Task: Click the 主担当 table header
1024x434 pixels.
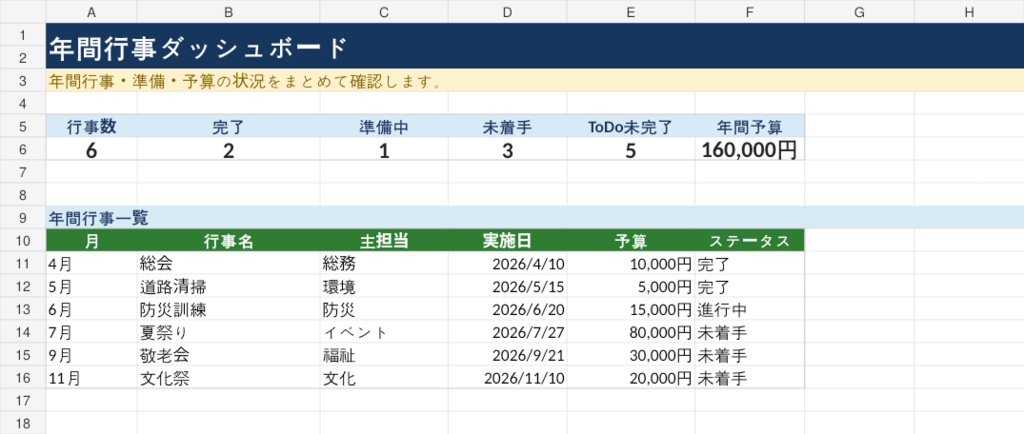Action: click(x=384, y=241)
